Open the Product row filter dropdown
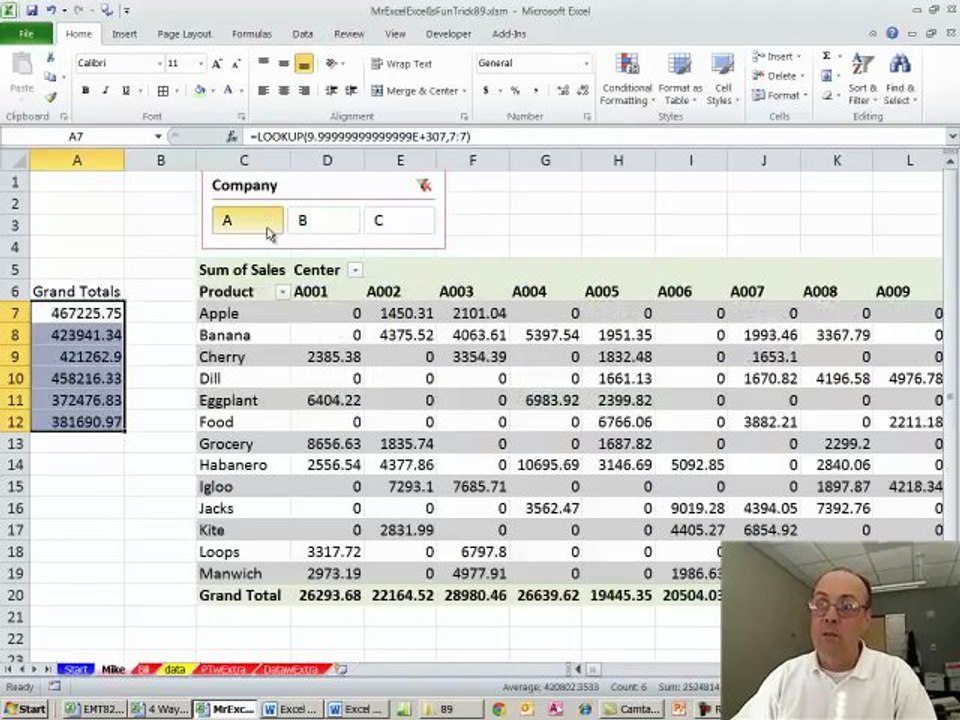Viewport: 960px width, 720px height. click(282, 292)
